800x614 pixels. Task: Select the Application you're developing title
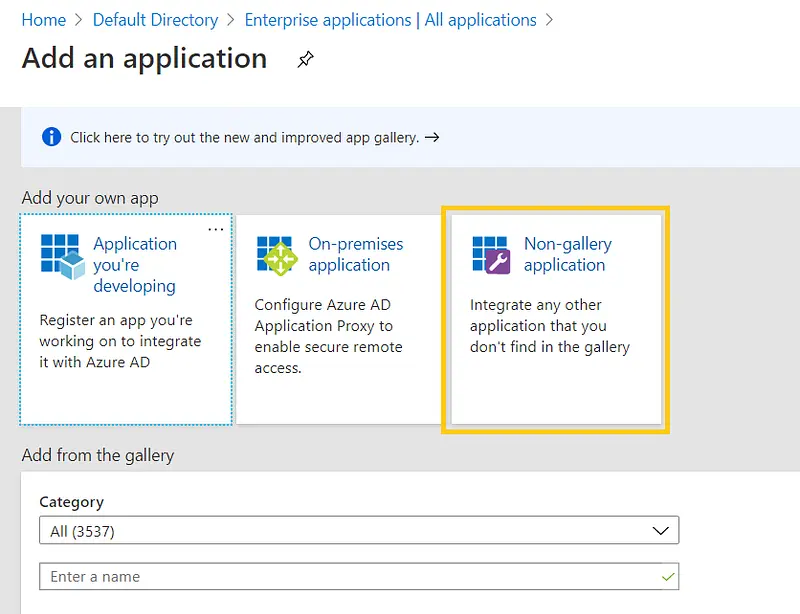135,264
